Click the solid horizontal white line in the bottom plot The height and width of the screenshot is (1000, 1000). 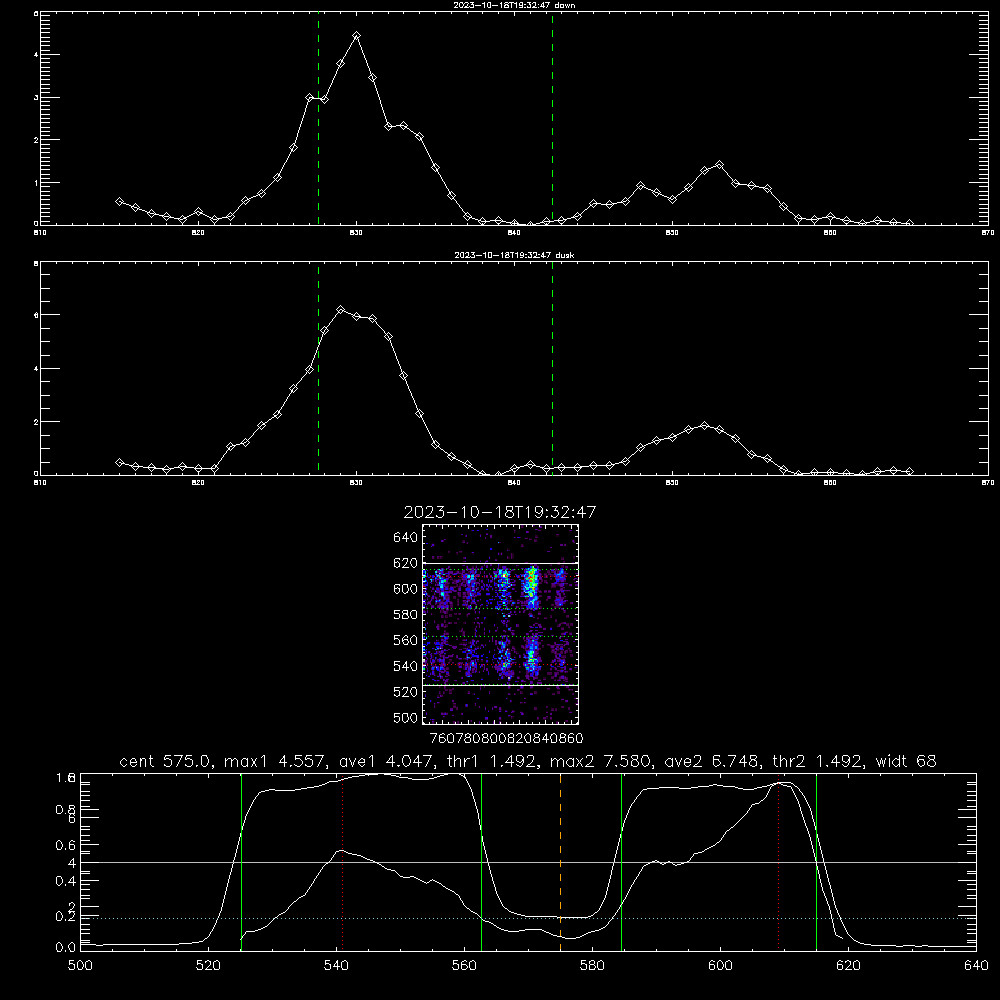(x=528, y=862)
